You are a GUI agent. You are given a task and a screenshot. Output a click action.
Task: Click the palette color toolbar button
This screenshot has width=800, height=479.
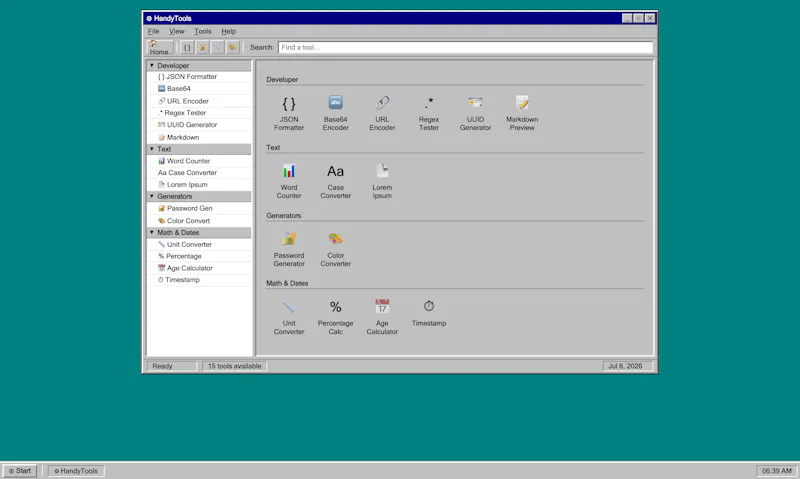point(233,47)
